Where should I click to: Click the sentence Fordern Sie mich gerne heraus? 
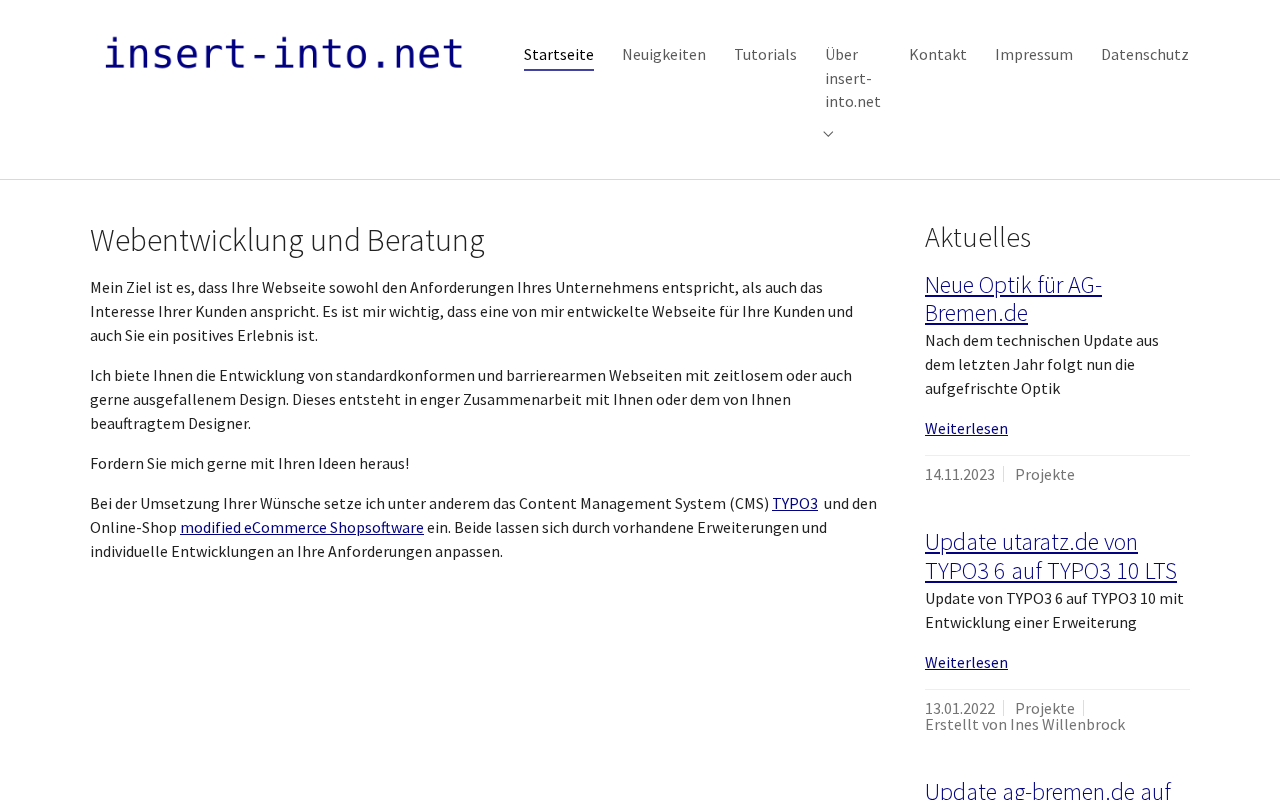pyautogui.click(x=249, y=463)
